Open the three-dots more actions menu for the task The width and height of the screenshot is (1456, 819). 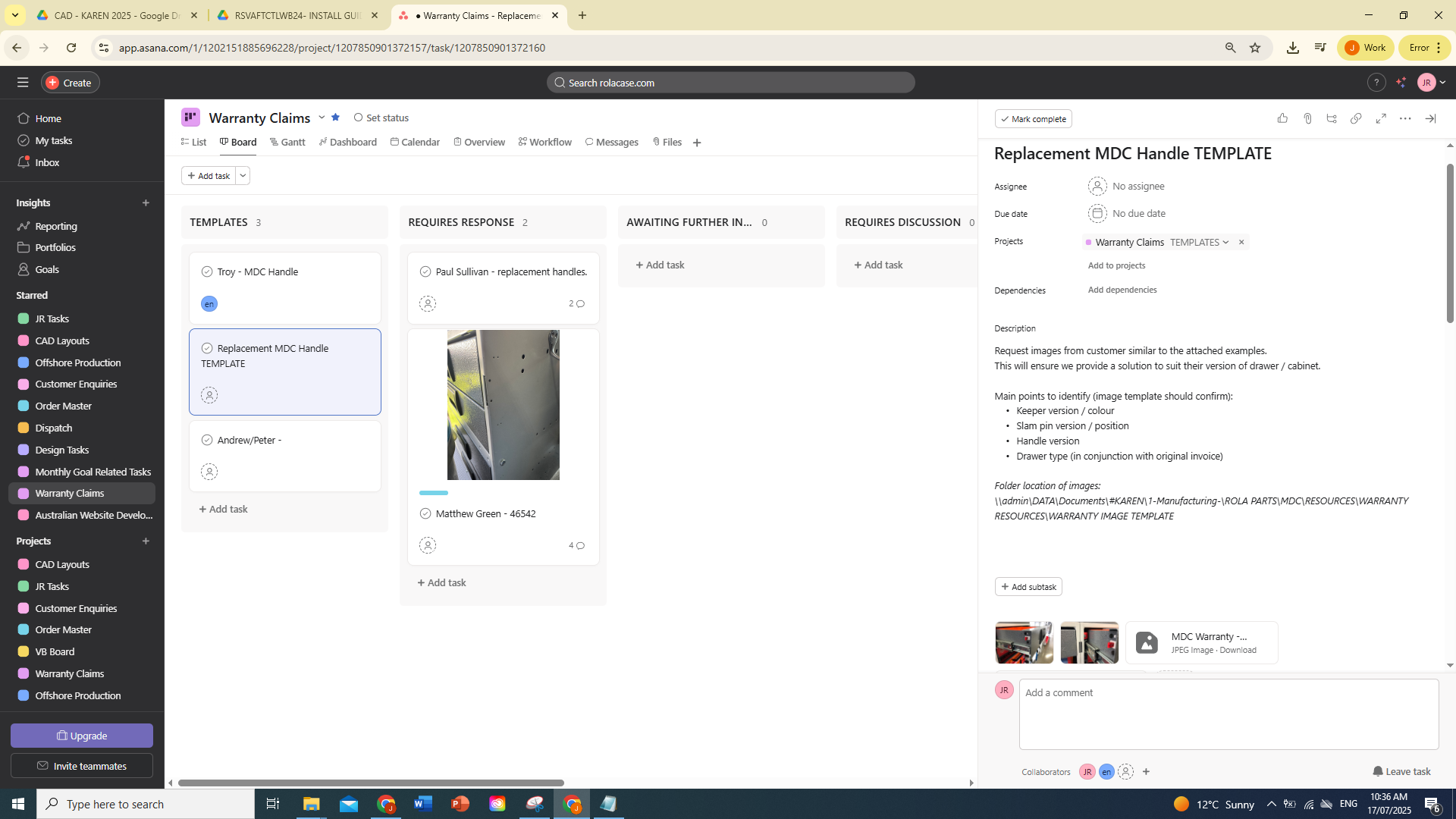tap(1405, 118)
